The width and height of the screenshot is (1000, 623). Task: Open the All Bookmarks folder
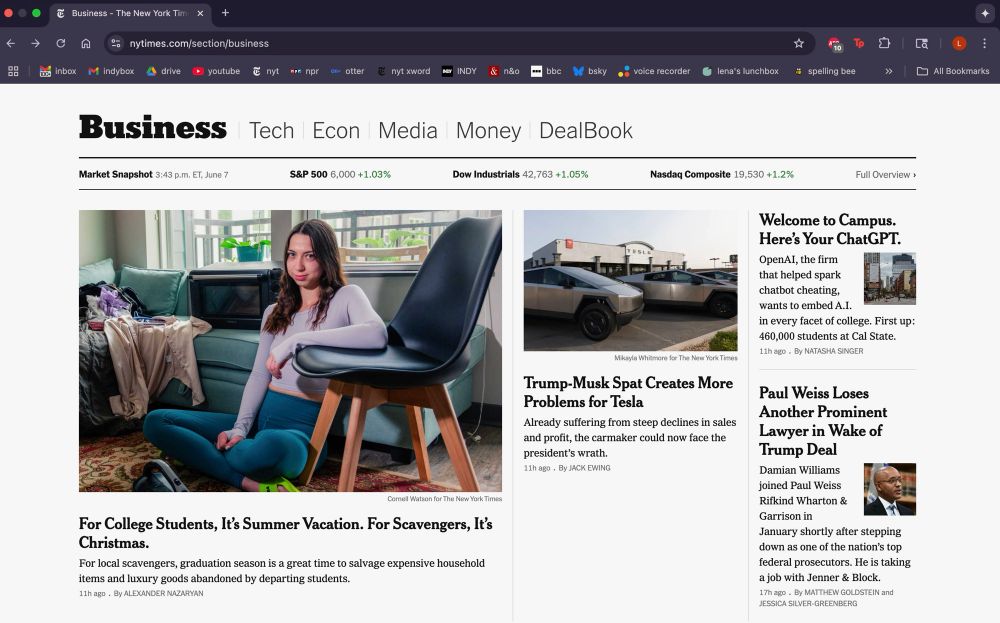(953, 71)
